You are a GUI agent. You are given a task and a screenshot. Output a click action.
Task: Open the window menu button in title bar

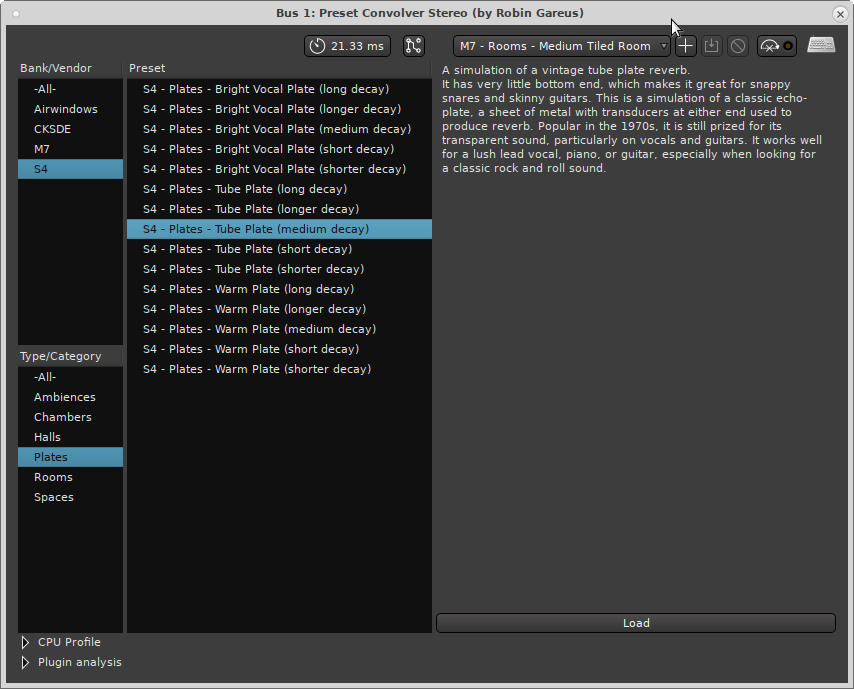[x=13, y=13]
